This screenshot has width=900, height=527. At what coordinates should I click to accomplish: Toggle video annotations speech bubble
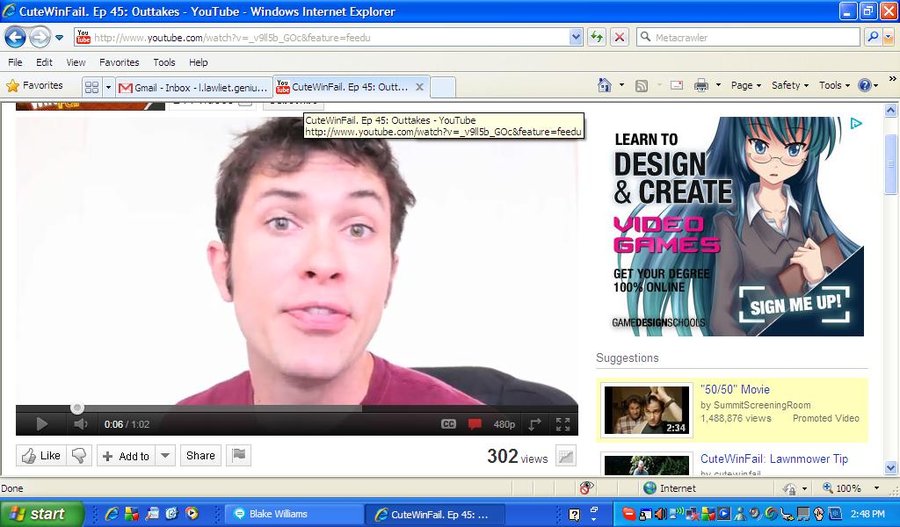tap(475, 424)
